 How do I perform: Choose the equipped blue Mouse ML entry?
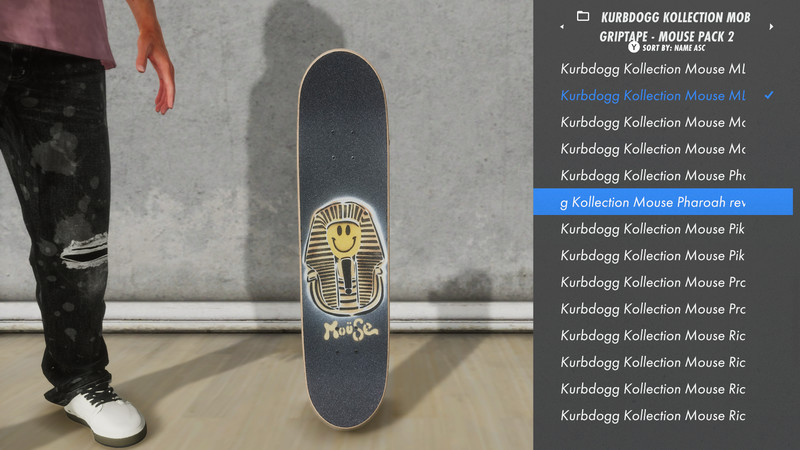653,95
